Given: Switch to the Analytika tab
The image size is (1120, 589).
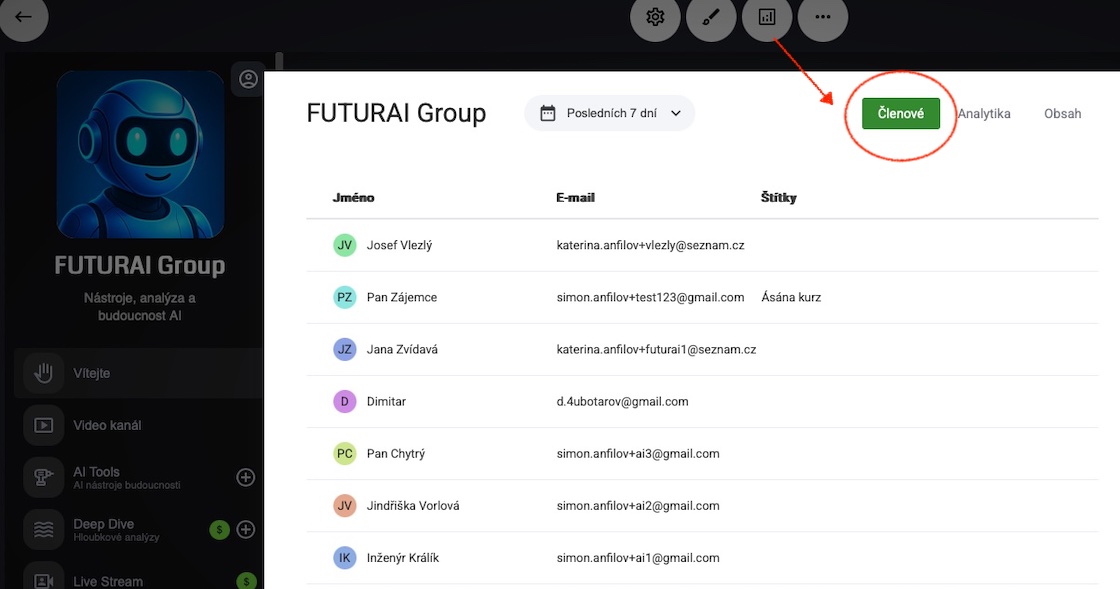Looking at the screenshot, I should tap(984, 114).
